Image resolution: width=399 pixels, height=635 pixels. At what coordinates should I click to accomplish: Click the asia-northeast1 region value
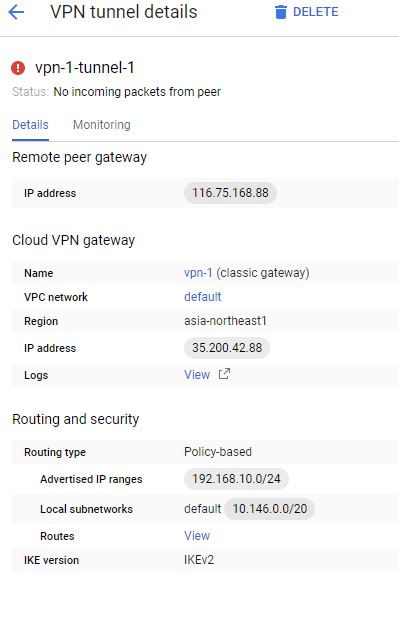point(225,321)
